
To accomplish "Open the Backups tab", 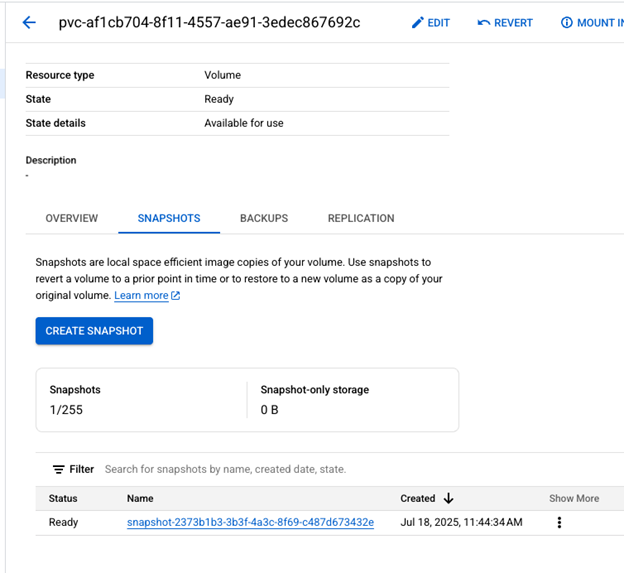I will coord(264,218).
